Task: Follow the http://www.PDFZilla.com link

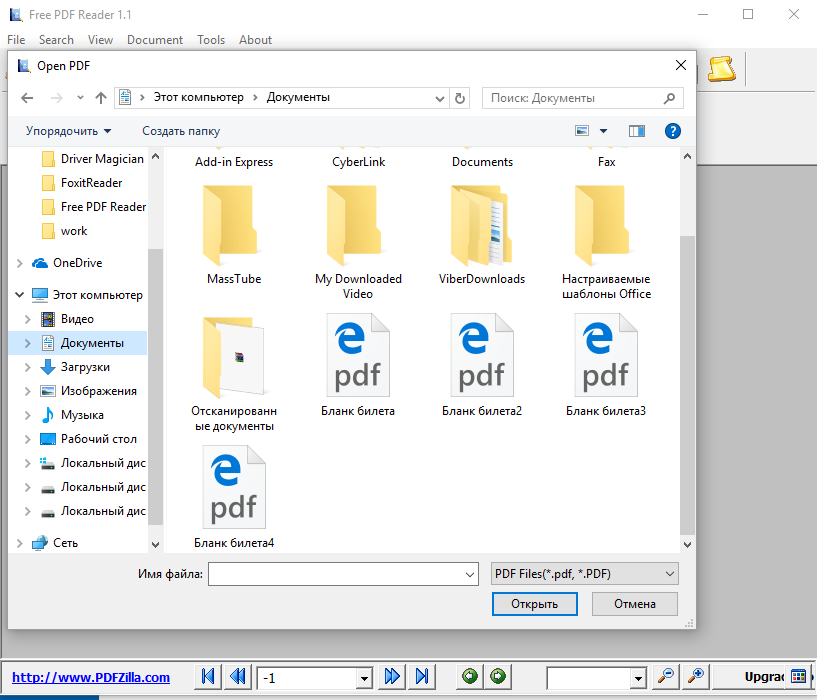Action: pyautogui.click(x=91, y=677)
